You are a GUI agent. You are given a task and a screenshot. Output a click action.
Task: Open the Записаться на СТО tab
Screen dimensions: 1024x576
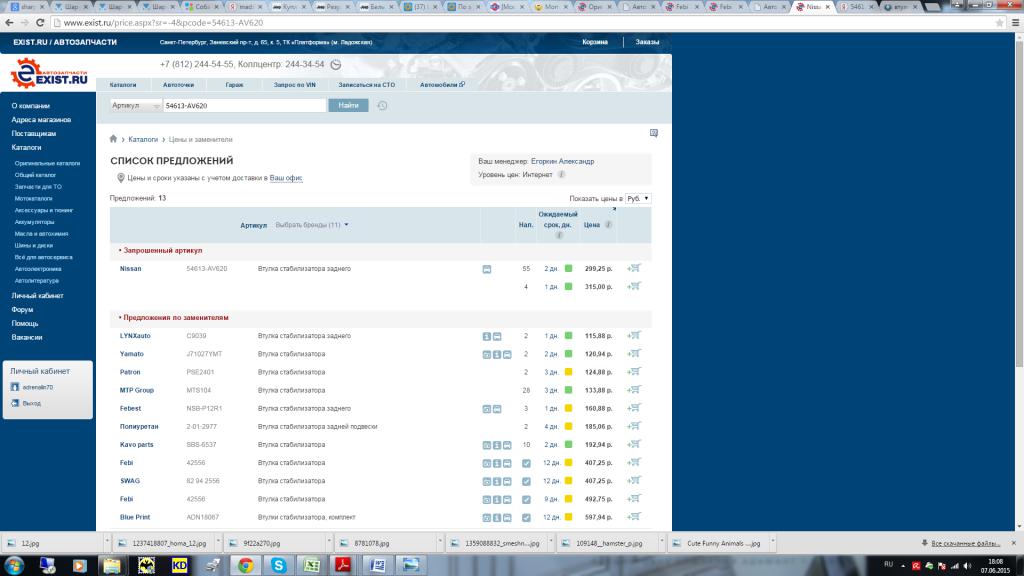click(x=366, y=85)
